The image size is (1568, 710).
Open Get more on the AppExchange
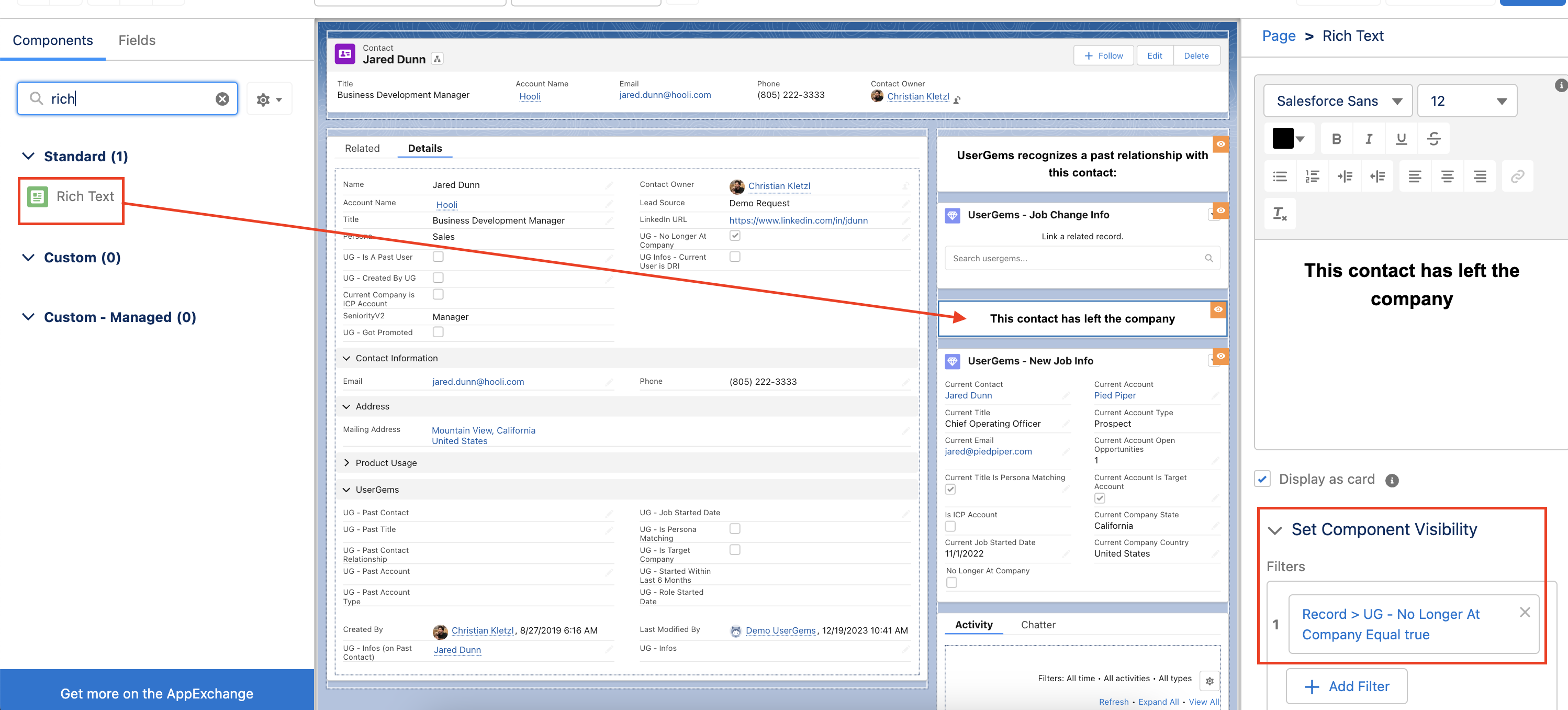tap(157, 693)
